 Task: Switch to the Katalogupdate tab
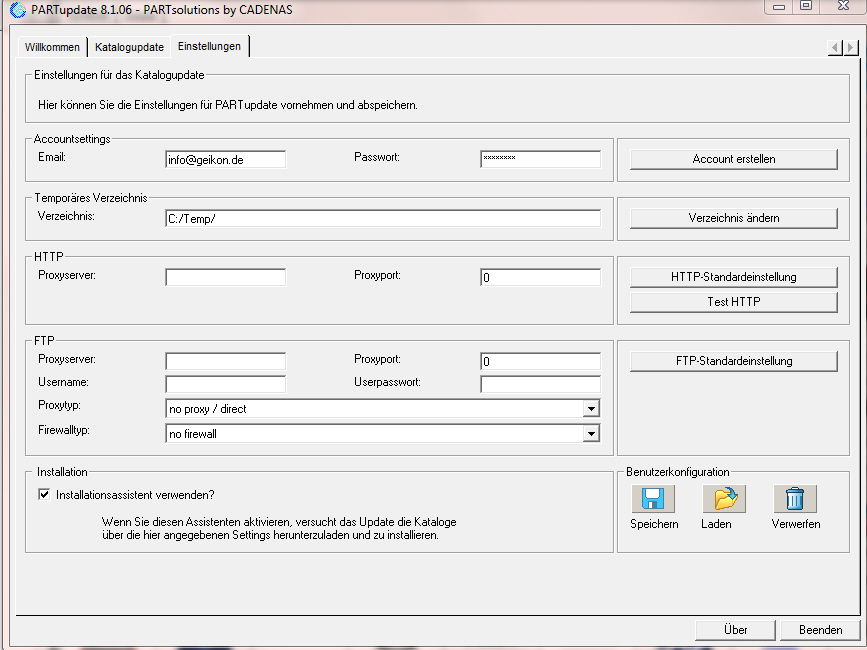[x=129, y=47]
